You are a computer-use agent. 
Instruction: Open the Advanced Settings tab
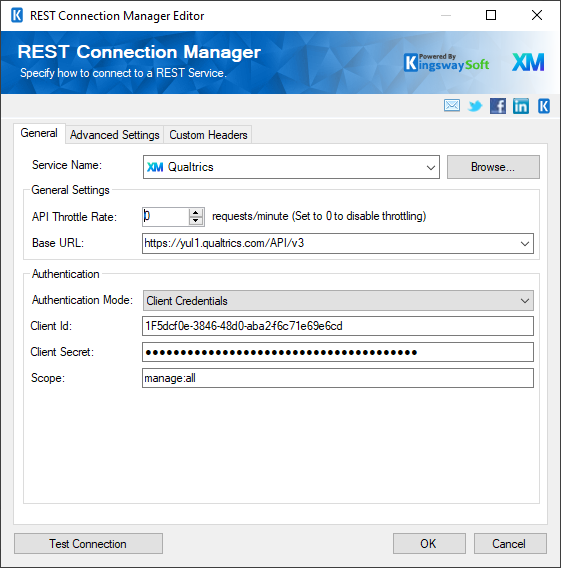[x=114, y=135]
